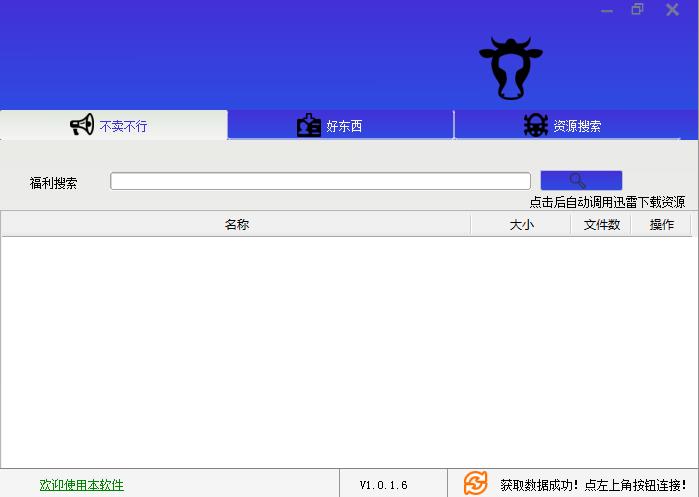Click the 好东西 tab's badge icon
The image size is (699, 497).
coord(309,126)
